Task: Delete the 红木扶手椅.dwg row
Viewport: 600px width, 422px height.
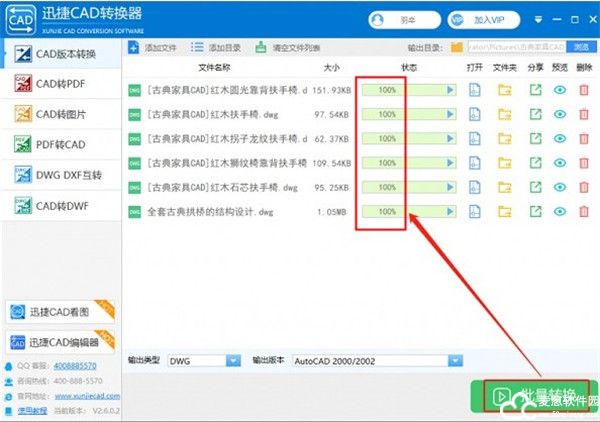Action: (x=584, y=114)
